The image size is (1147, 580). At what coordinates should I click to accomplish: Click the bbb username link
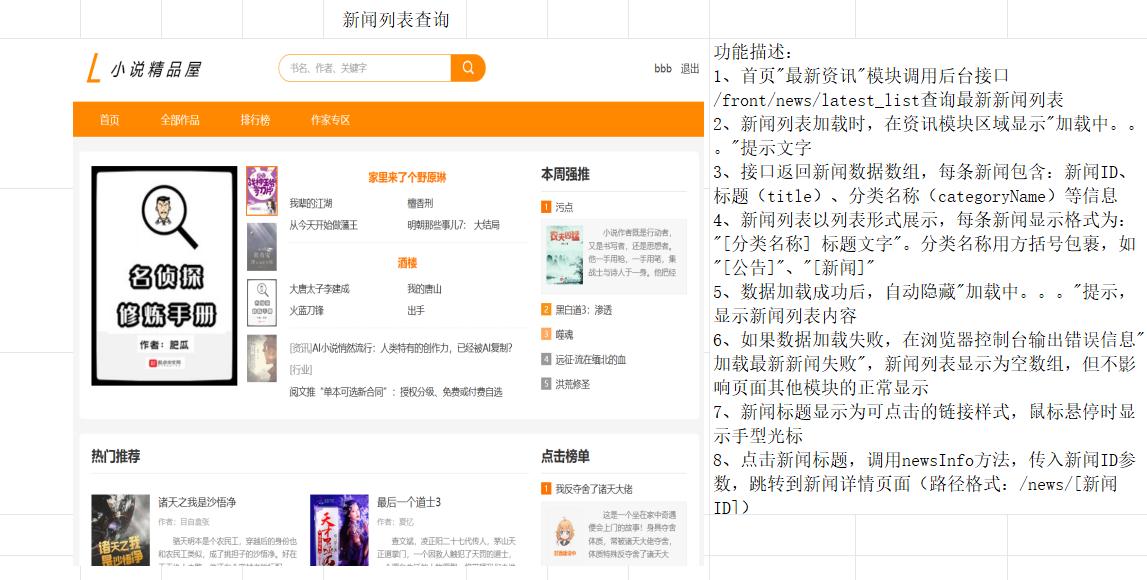coord(663,69)
